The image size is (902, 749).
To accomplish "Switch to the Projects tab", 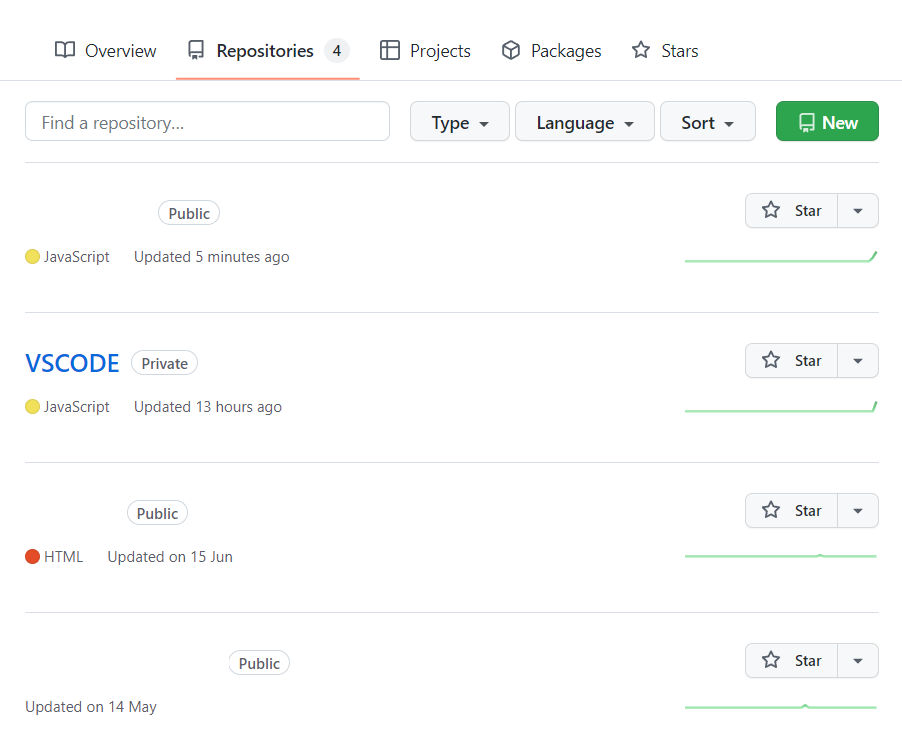I will coord(425,51).
